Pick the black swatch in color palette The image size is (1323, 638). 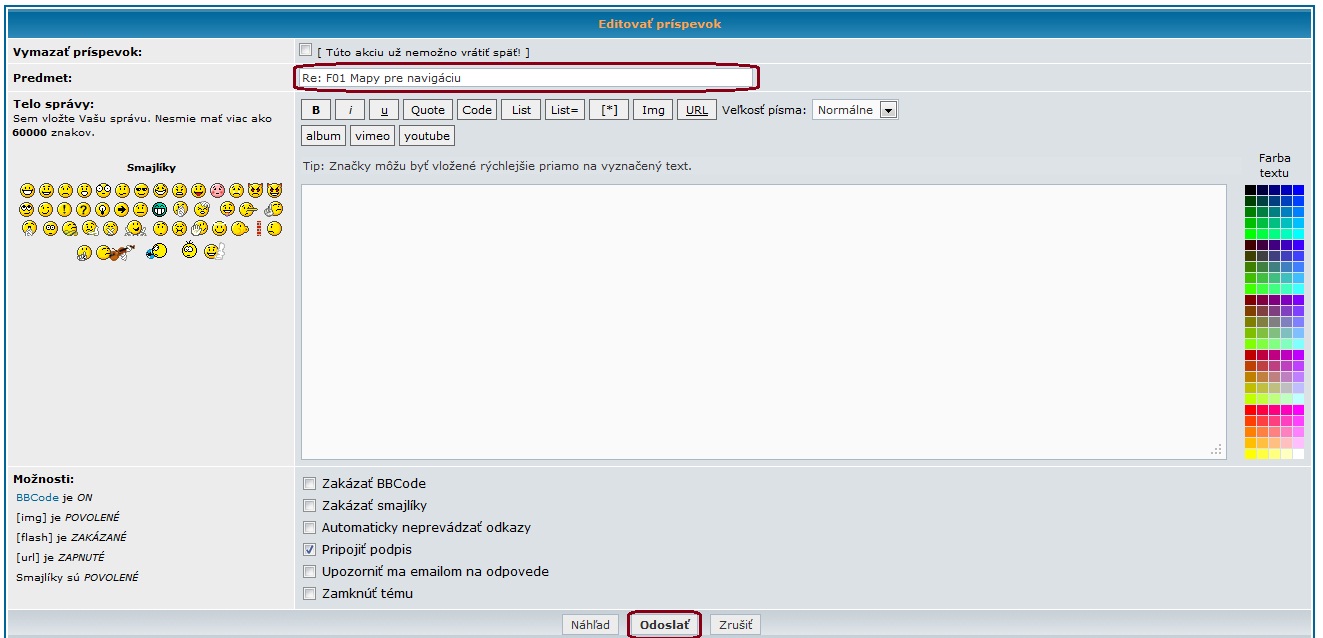pos(1250,190)
